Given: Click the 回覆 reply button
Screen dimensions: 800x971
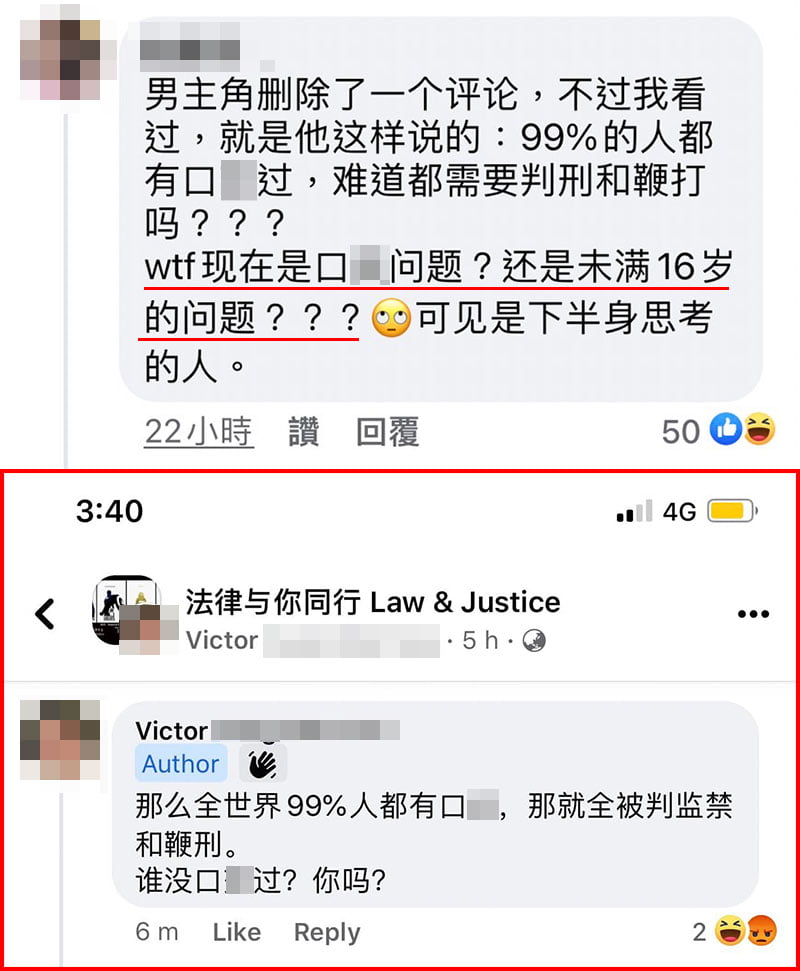Looking at the screenshot, I should pyautogui.click(x=388, y=431).
